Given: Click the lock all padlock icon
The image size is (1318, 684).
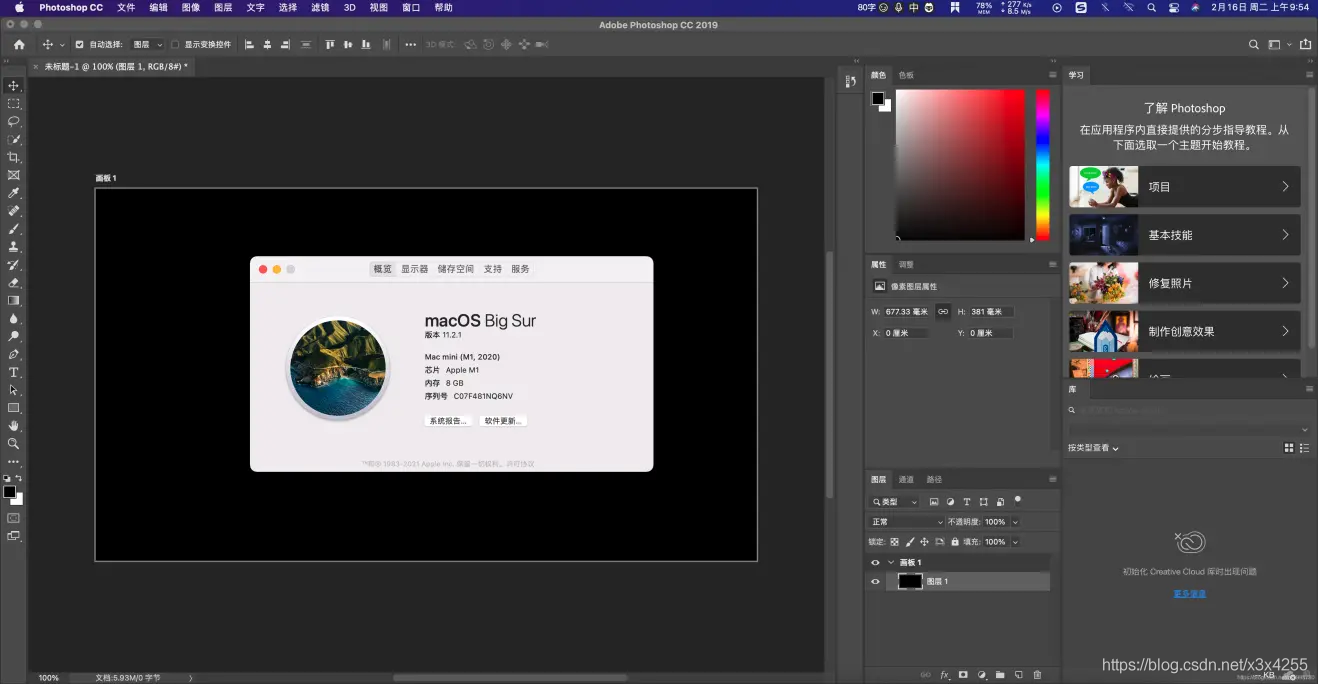Looking at the screenshot, I should [x=954, y=542].
